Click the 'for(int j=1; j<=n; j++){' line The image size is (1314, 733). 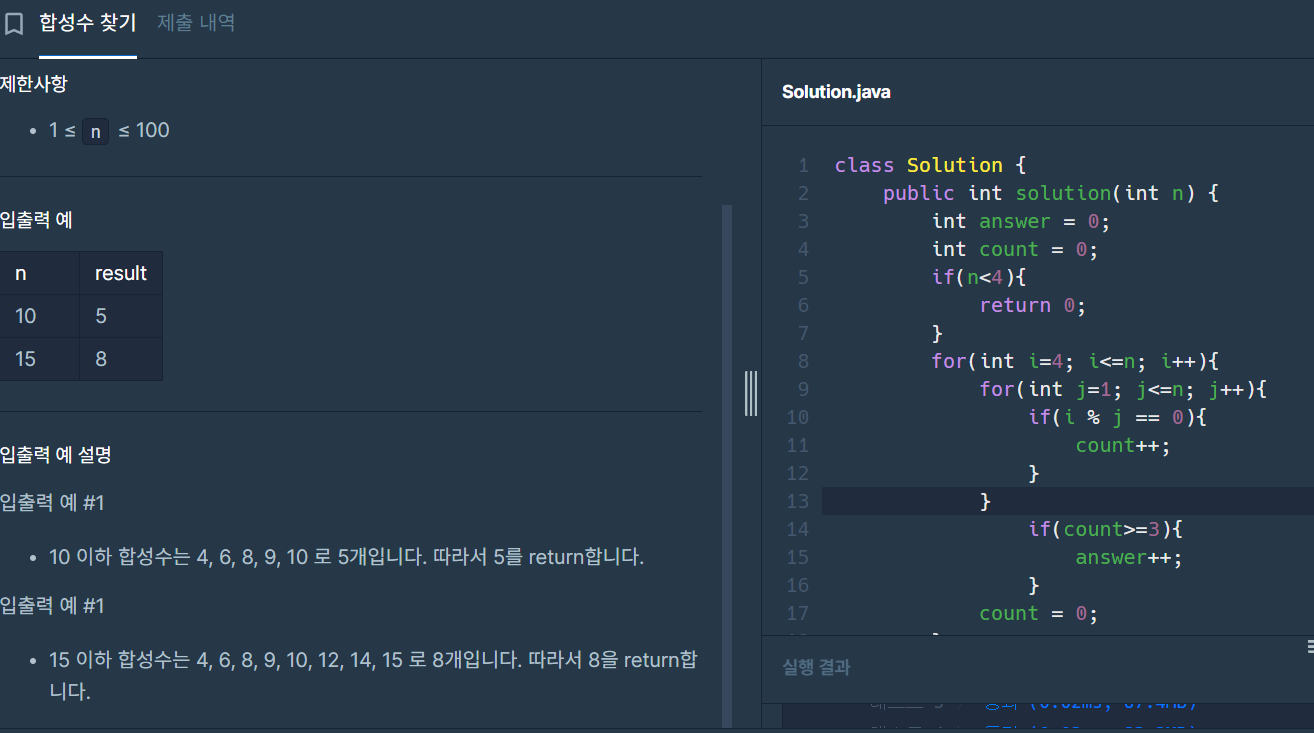[x=1123, y=389]
